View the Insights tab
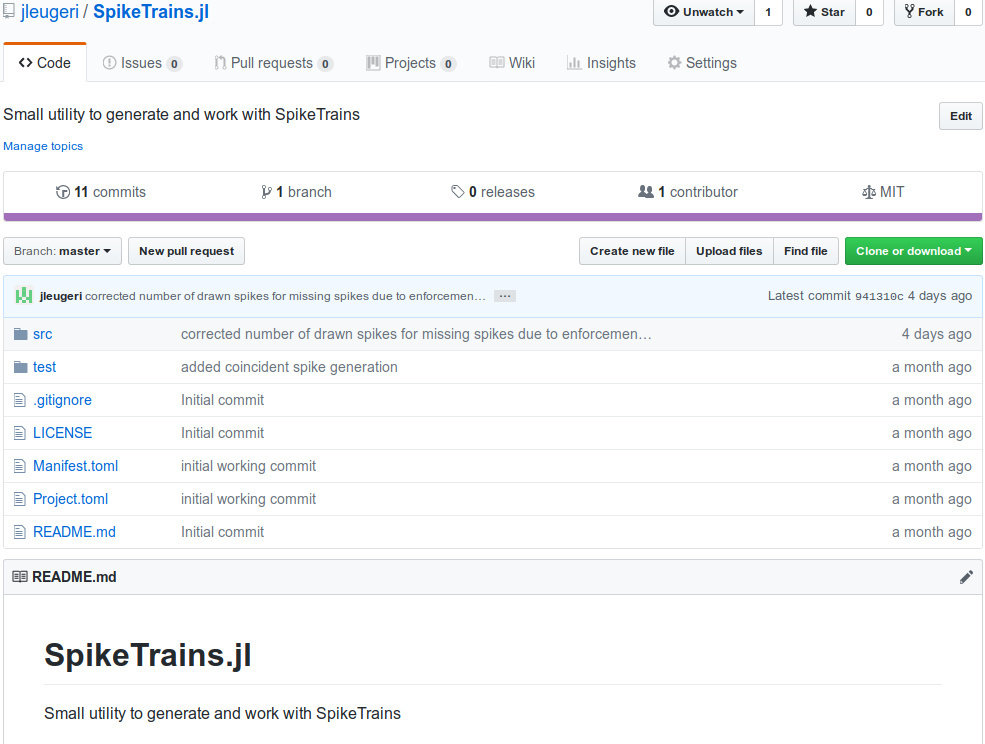The width and height of the screenshot is (985, 744). (x=601, y=63)
